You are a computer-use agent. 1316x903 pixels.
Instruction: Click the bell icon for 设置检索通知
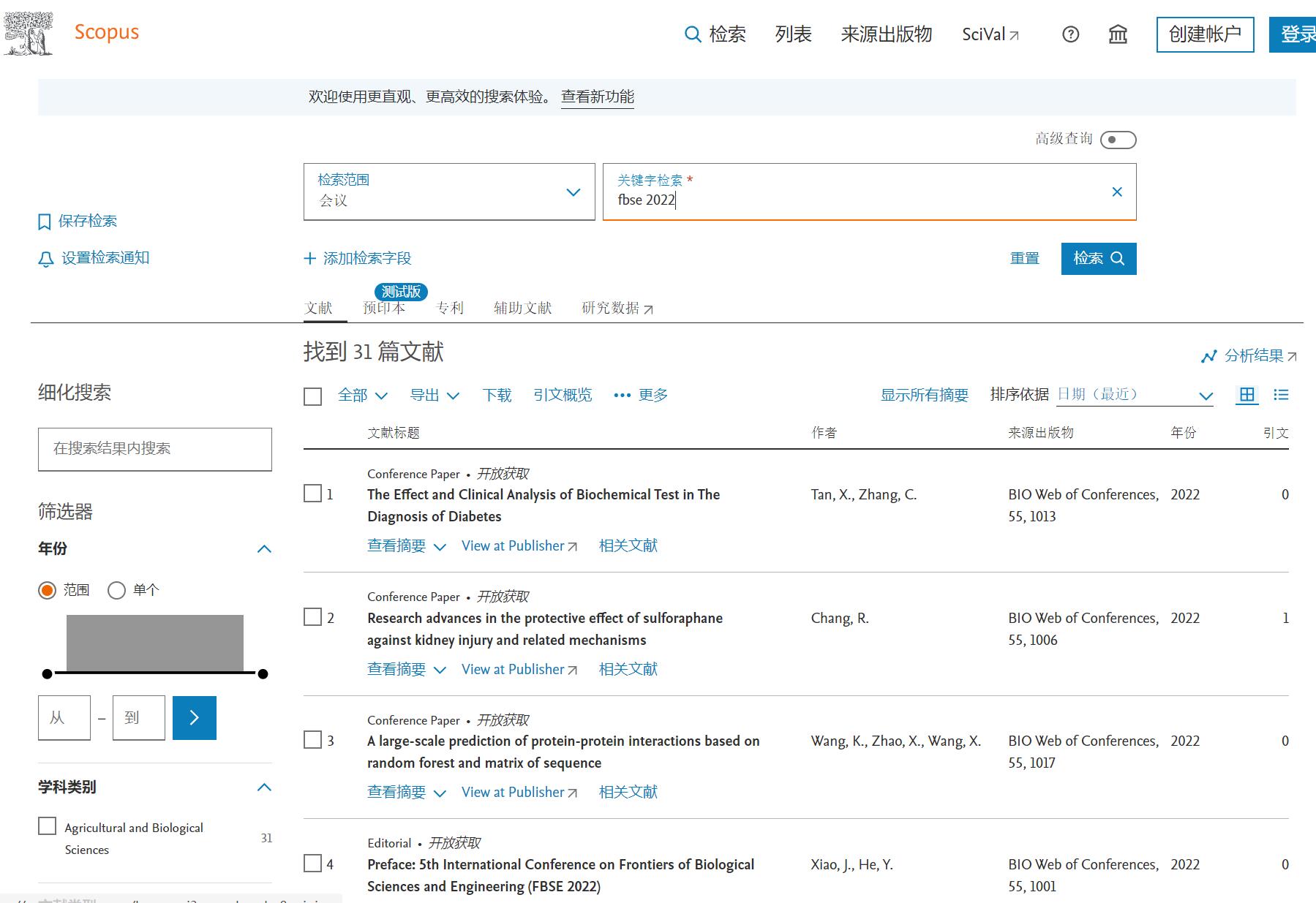[46, 259]
